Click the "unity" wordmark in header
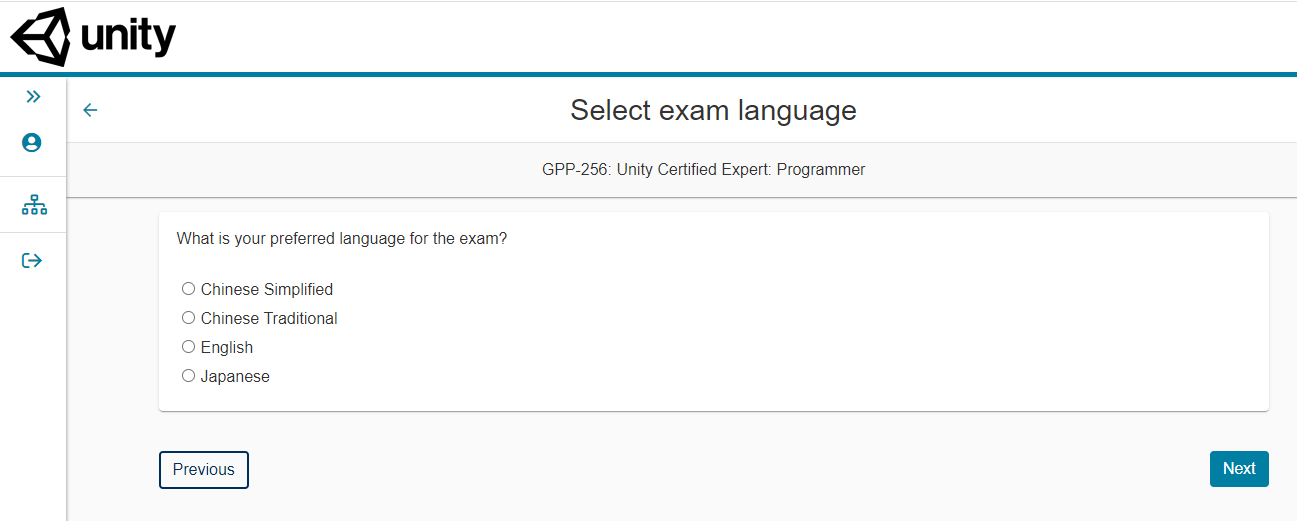This screenshot has height=521, width=1297. [128, 38]
